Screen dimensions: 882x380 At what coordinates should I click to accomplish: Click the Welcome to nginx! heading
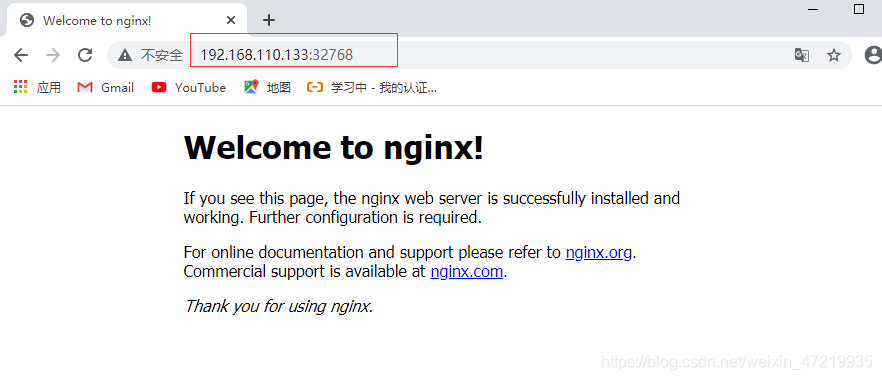tap(334, 147)
